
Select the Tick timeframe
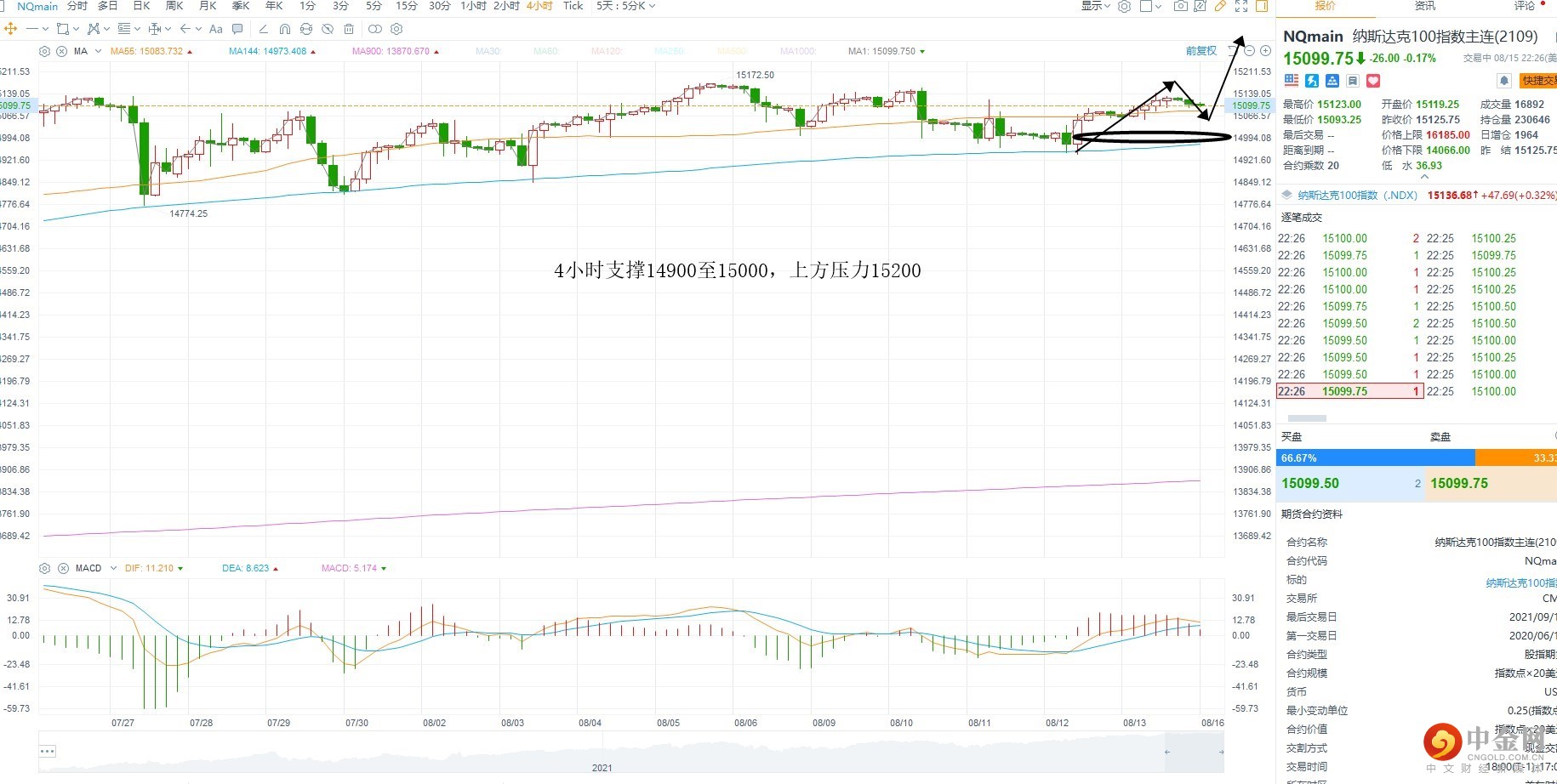(573, 6)
